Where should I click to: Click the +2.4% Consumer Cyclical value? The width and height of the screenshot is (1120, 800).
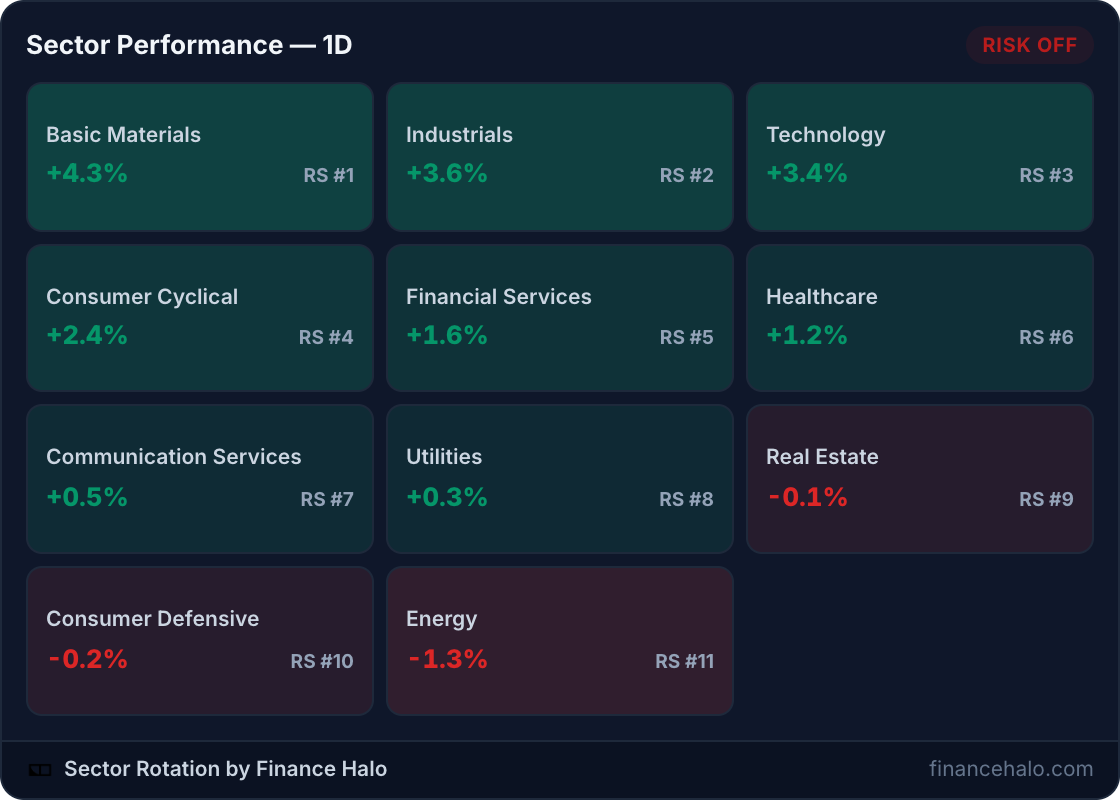click(x=87, y=335)
